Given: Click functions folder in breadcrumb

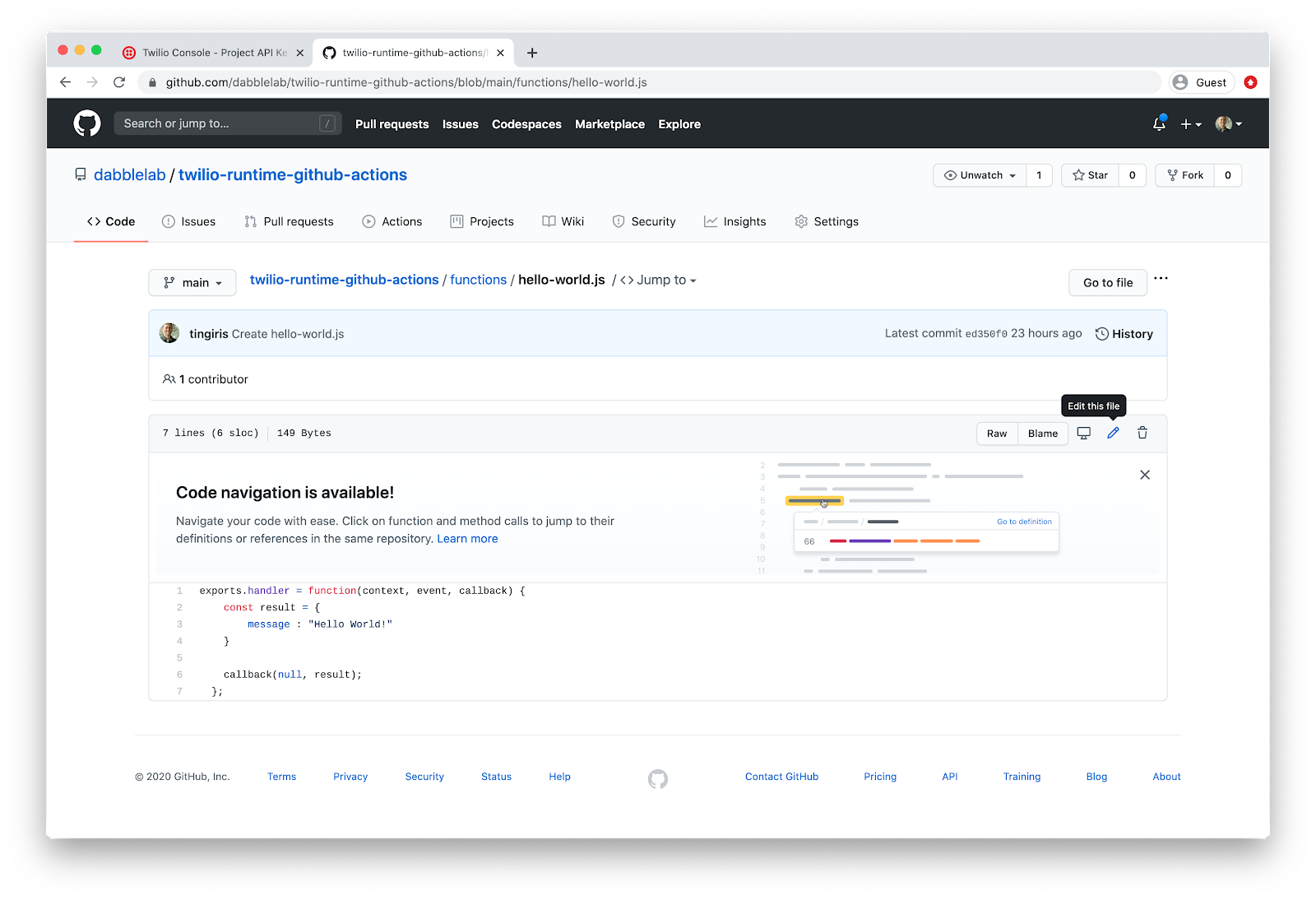Looking at the screenshot, I should pos(478,280).
